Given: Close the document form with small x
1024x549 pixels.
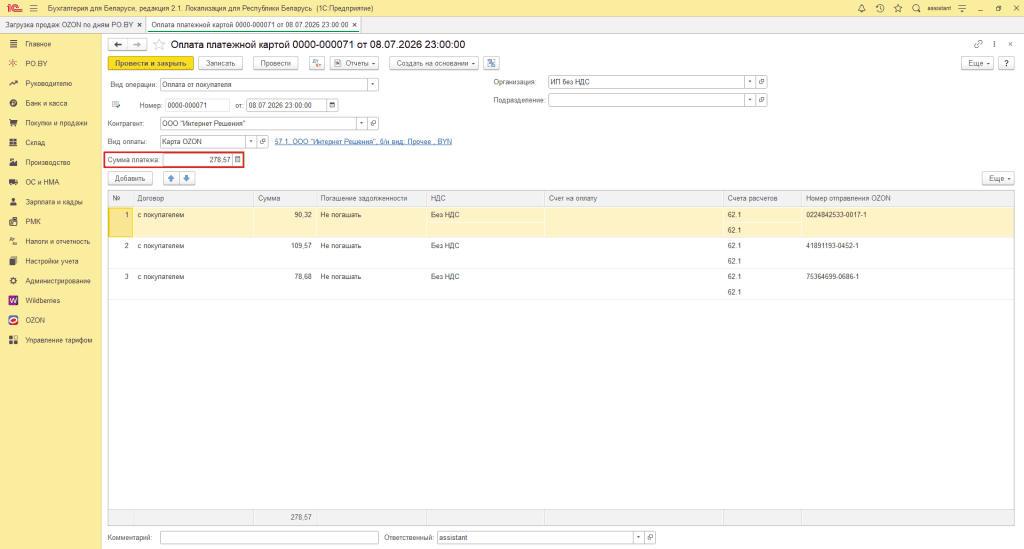Looking at the screenshot, I should click(1010, 44).
